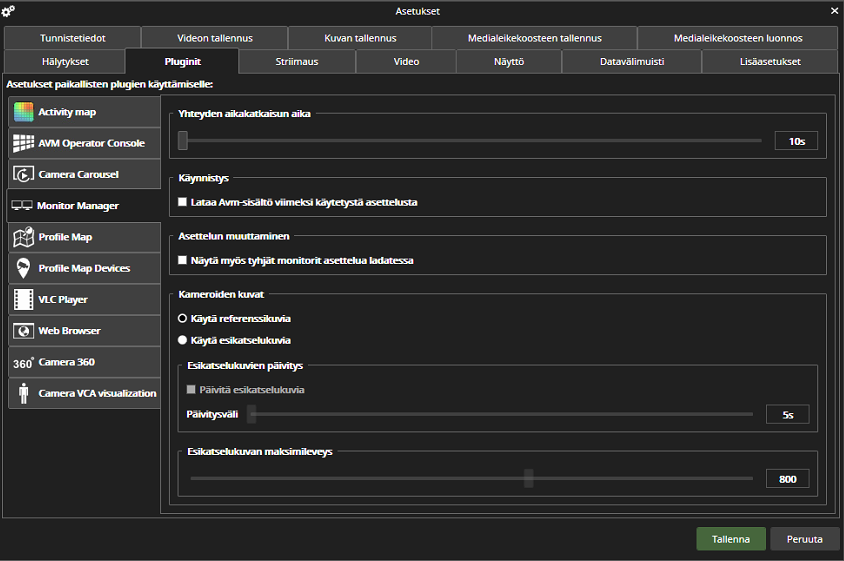Image resolution: width=844 pixels, height=561 pixels.
Task: Select Web Browser plugin label
Action: click(69, 331)
